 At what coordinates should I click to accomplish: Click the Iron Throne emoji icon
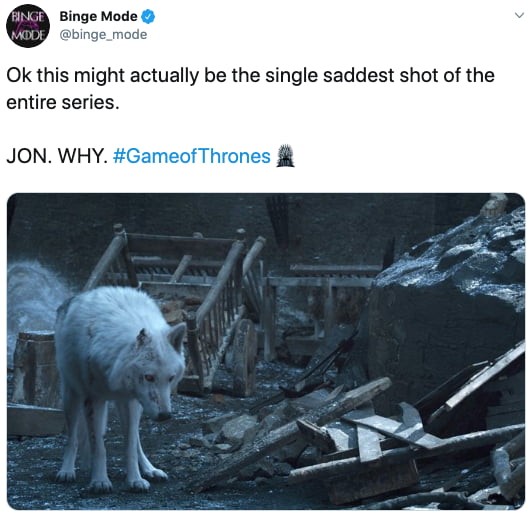coord(285,156)
